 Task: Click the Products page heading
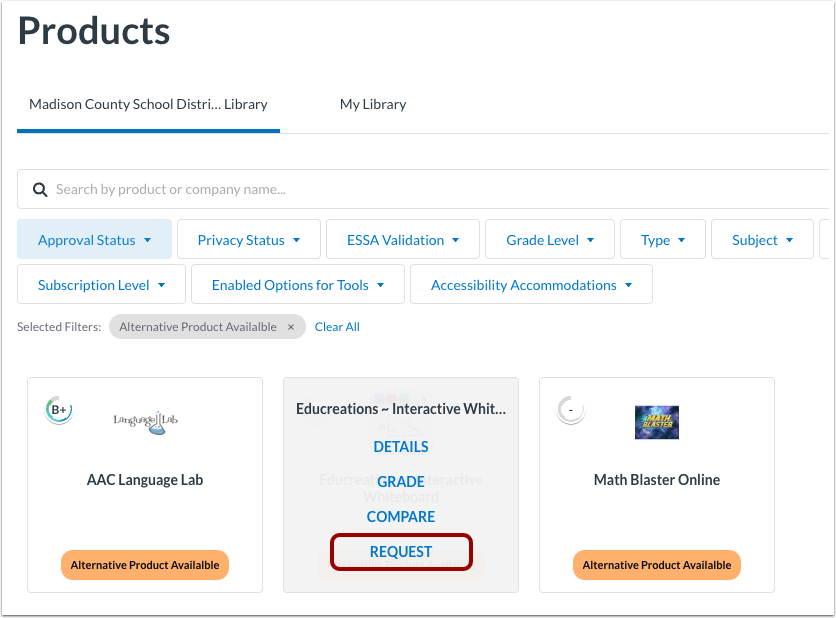(94, 31)
